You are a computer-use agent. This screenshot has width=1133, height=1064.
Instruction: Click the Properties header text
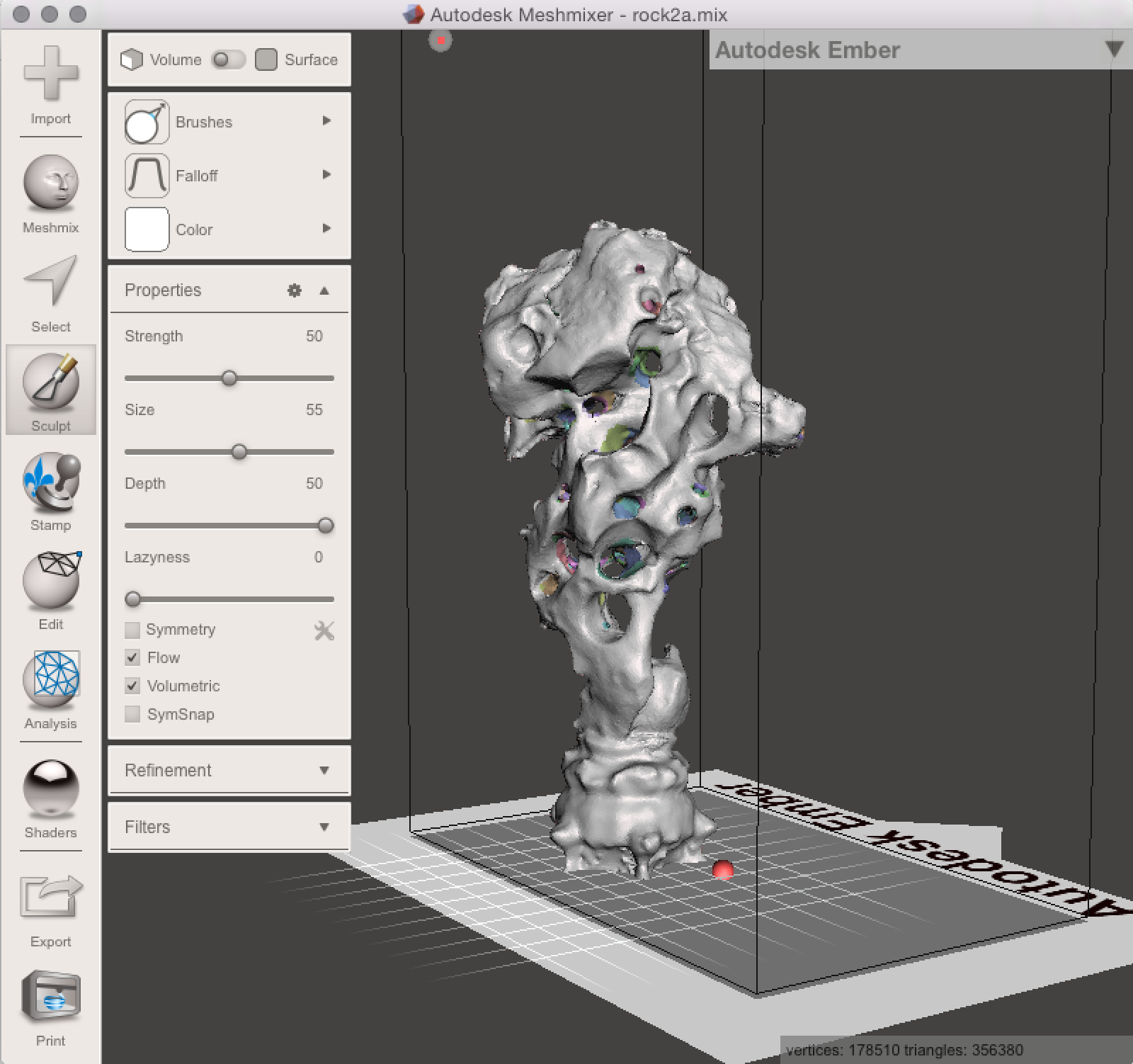coord(163,290)
